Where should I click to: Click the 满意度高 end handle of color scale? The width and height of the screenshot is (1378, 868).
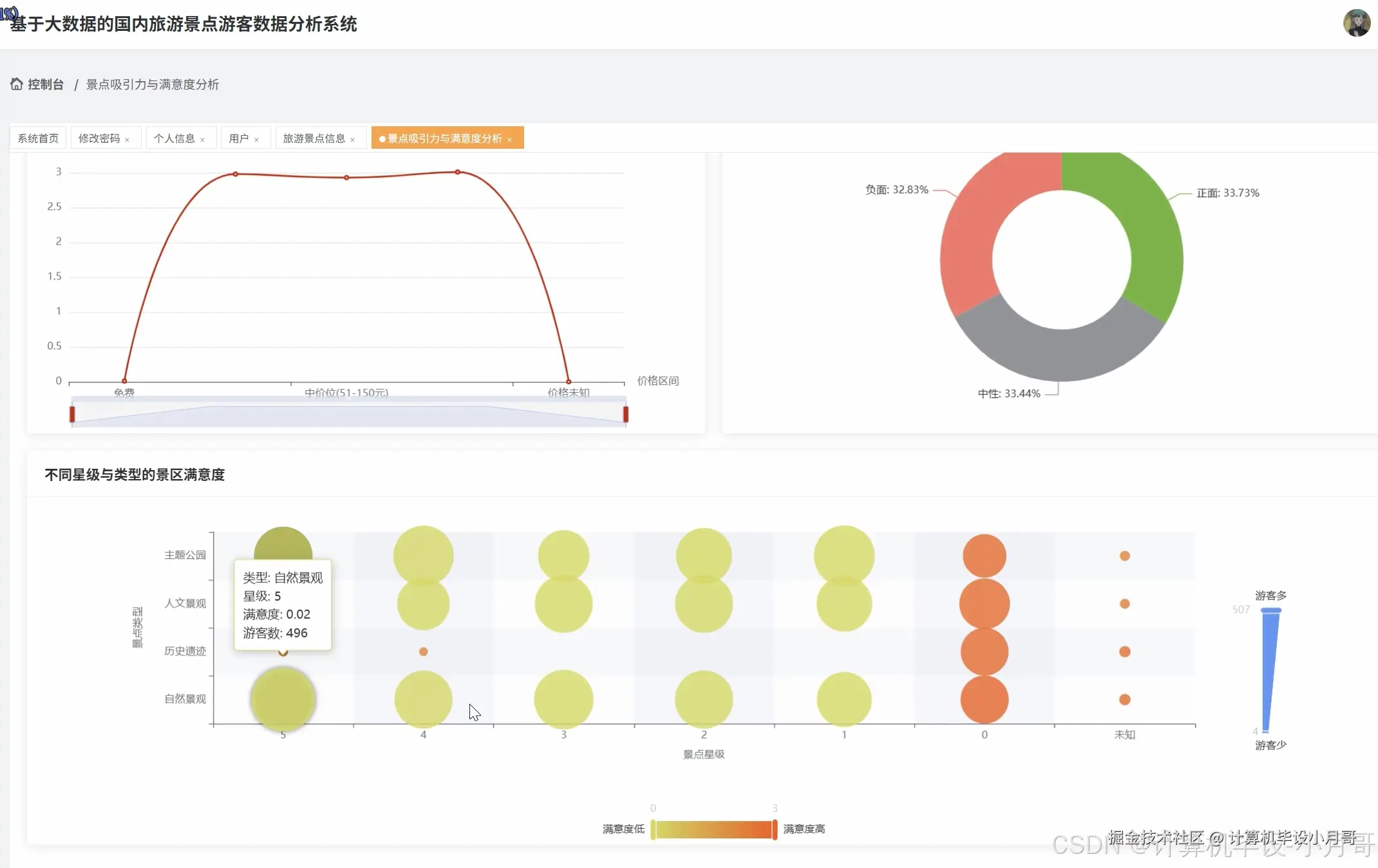pyautogui.click(x=775, y=829)
